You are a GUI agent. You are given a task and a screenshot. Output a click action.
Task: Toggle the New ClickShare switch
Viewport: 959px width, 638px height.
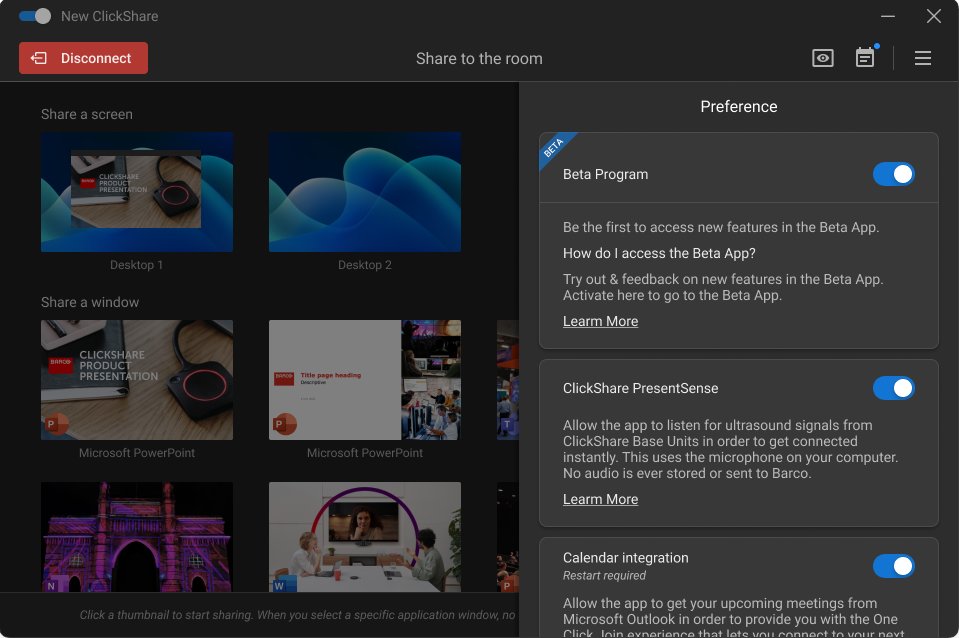pos(35,16)
